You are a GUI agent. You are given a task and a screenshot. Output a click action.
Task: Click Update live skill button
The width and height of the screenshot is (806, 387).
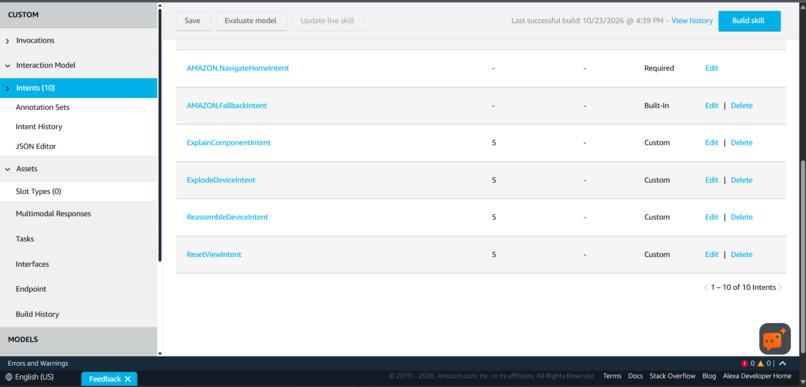[328, 21]
